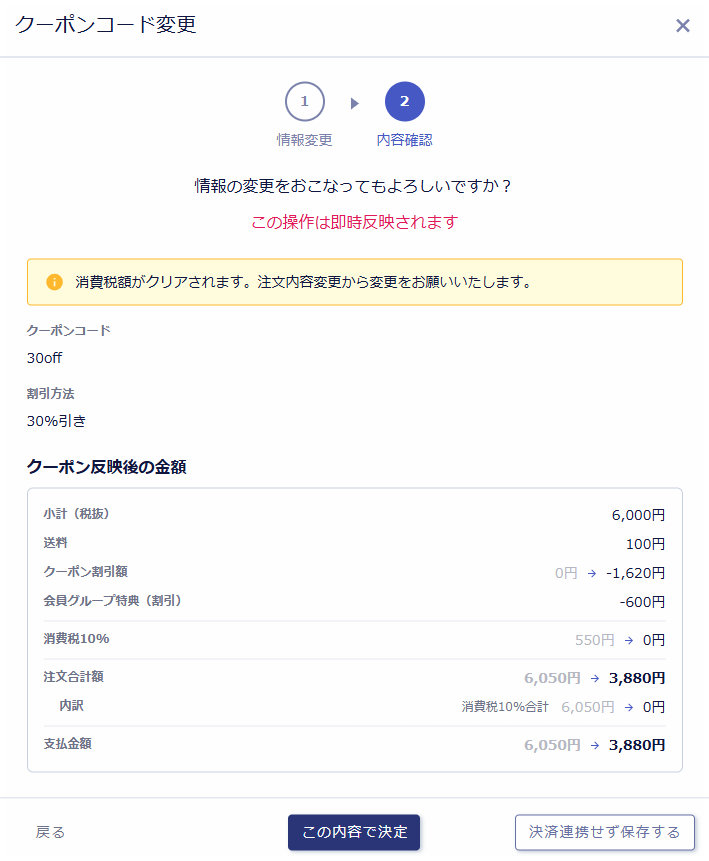The image size is (709, 861).
Task: Click the arrow in 内訳 row
Action: [629, 707]
